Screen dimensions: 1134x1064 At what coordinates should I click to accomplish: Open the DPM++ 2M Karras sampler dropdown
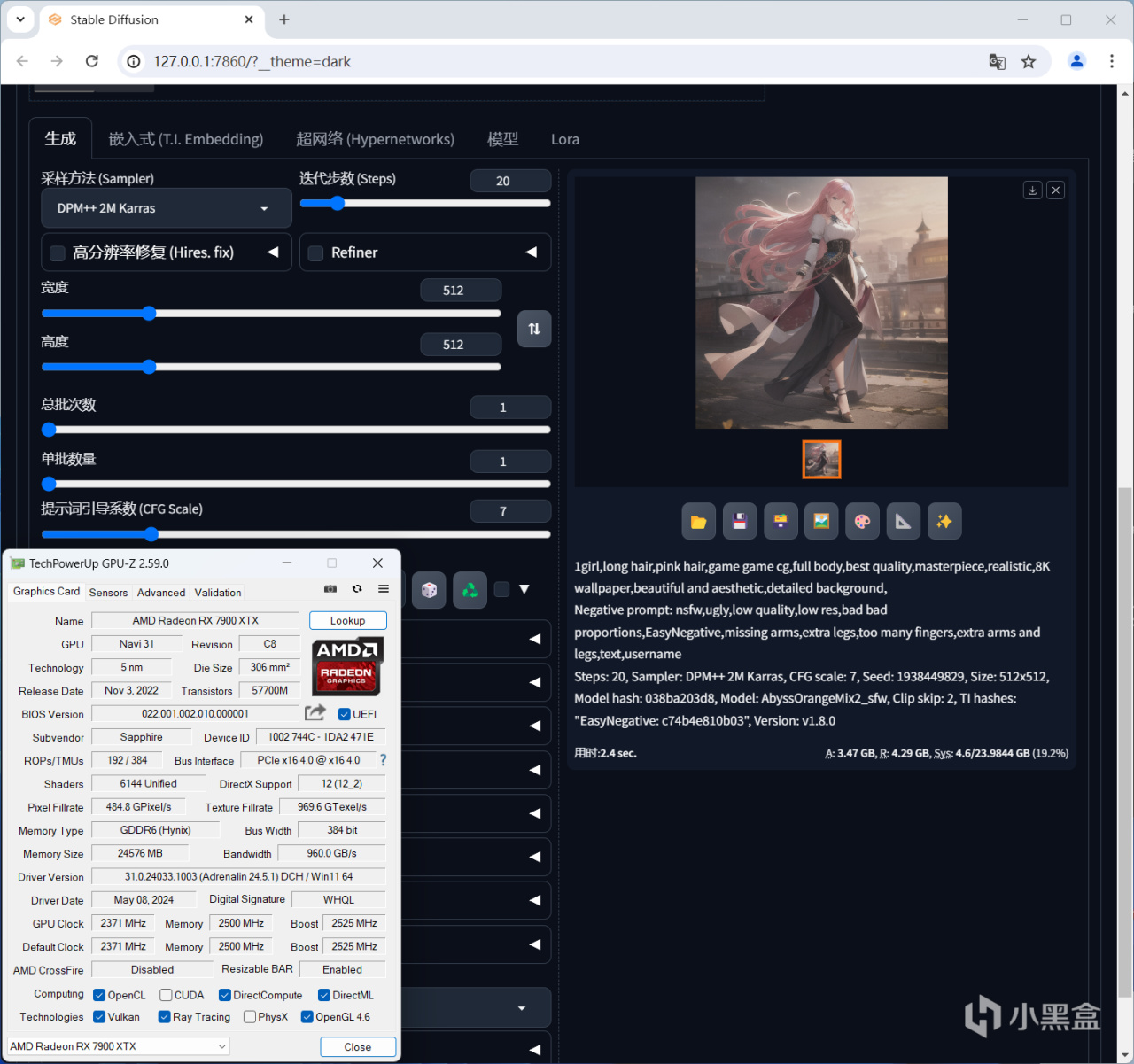(167, 208)
